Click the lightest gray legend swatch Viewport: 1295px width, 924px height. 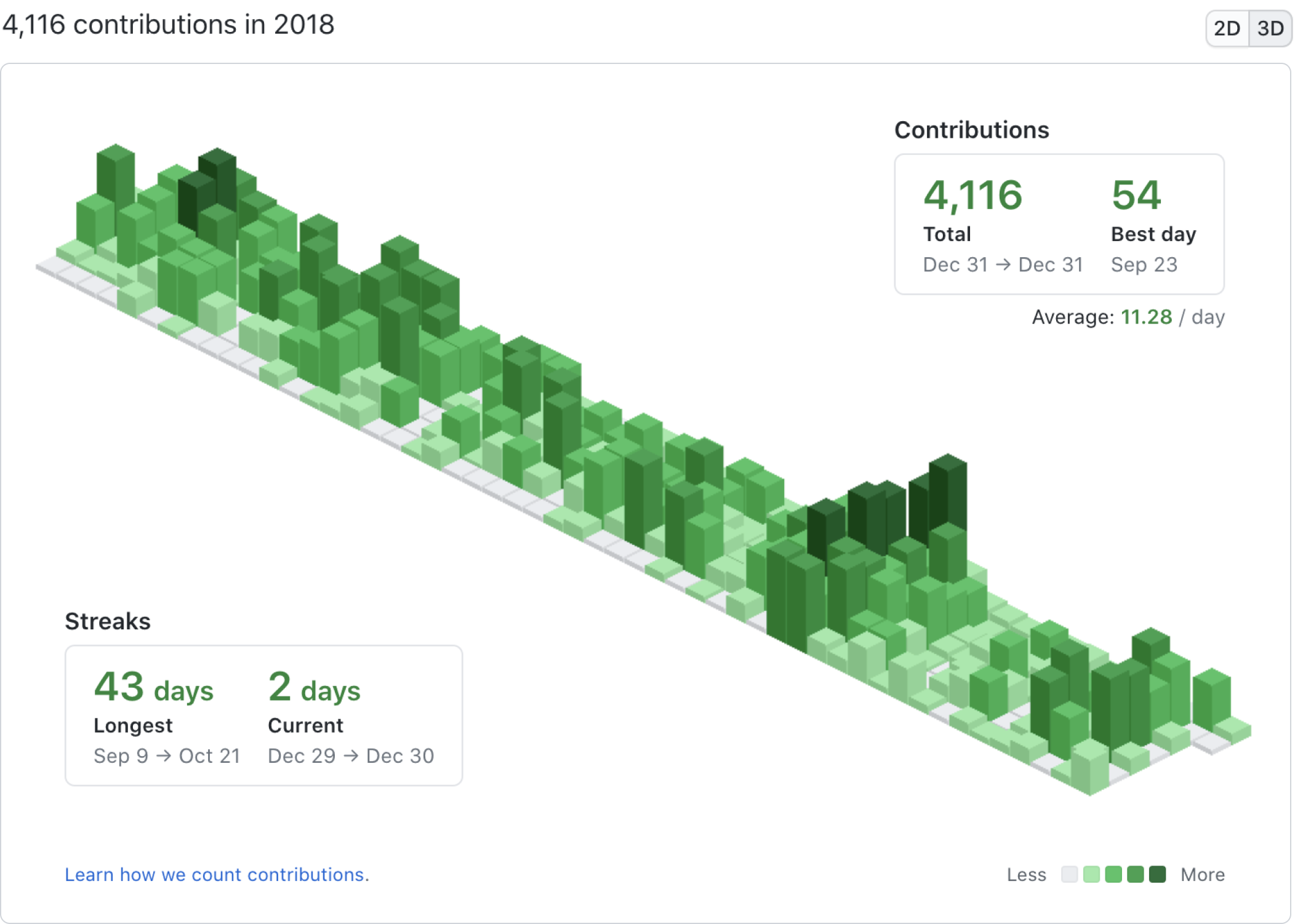click(x=1069, y=874)
